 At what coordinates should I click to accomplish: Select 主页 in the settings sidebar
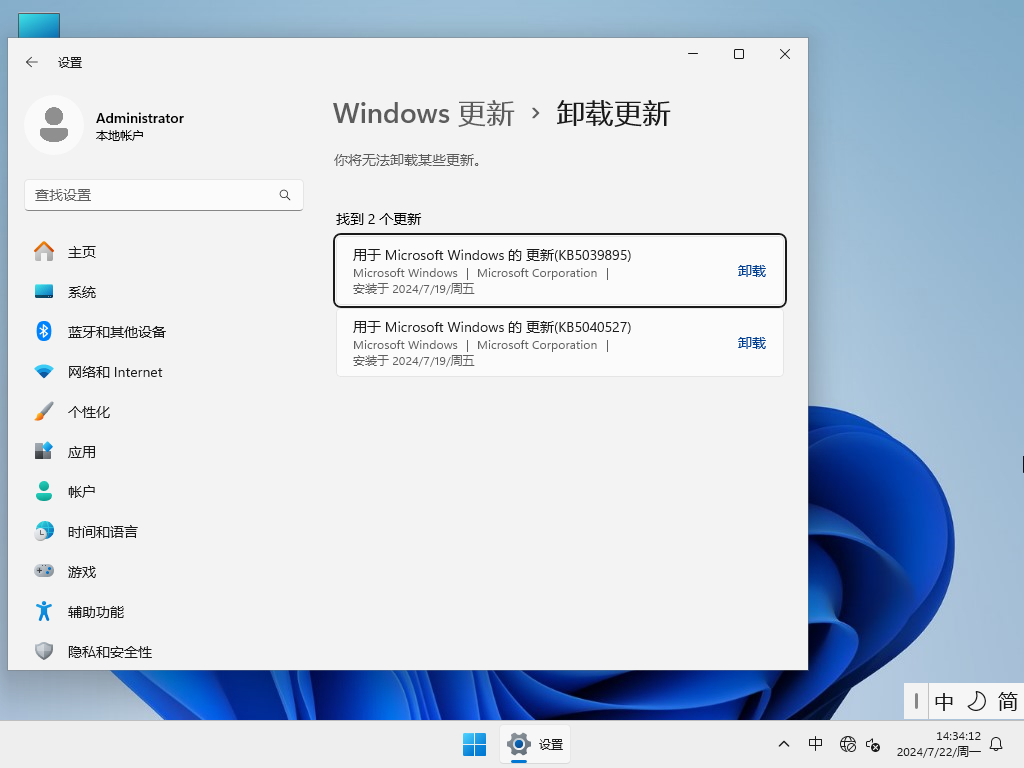(x=82, y=251)
